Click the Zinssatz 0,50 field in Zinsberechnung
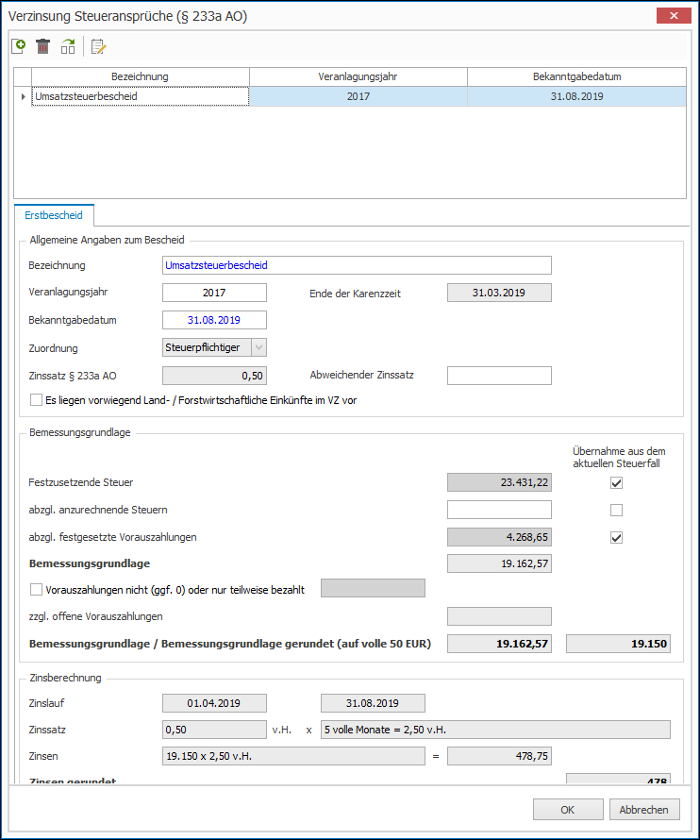Image resolution: width=700 pixels, height=840 pixels. 214,730
